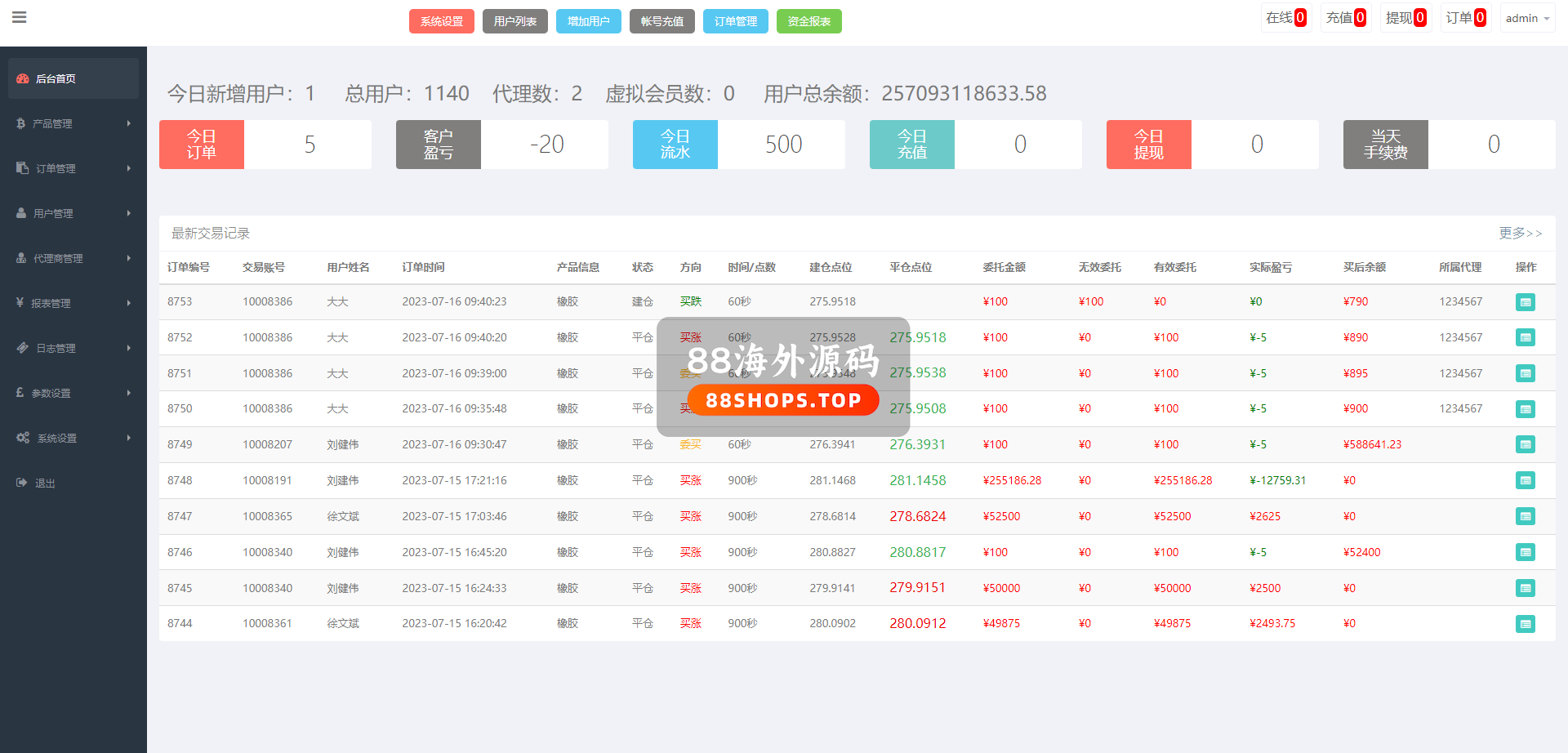
Task: Click the action icon for order 8744
Action: point(1525,624)
